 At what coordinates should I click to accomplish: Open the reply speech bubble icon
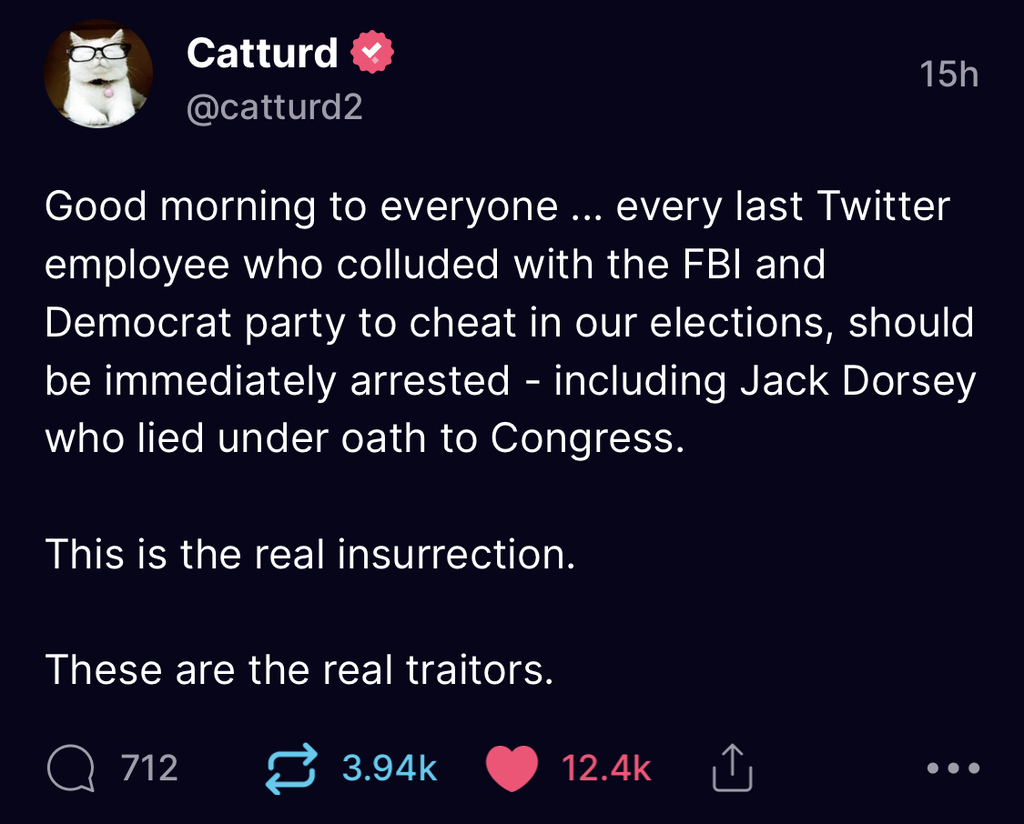tap(71, 768)
